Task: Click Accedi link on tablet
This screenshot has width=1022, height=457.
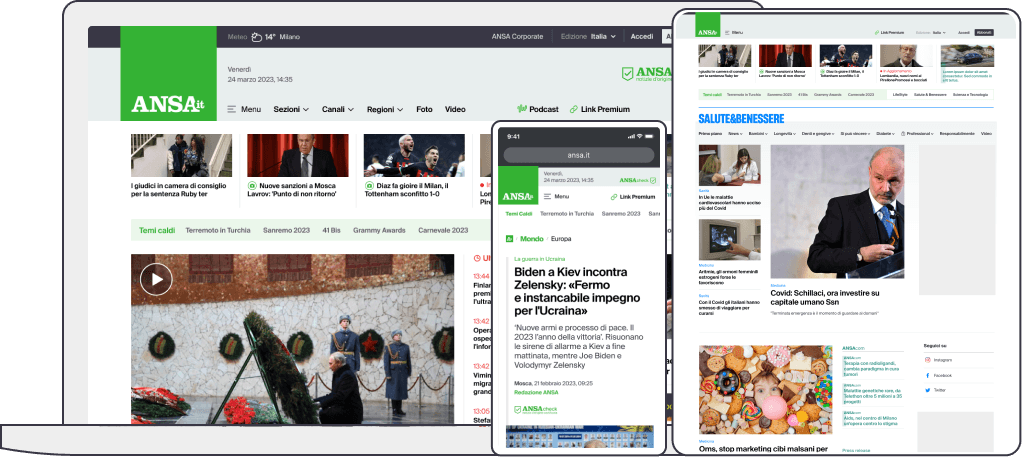Action: pos(964,33)
